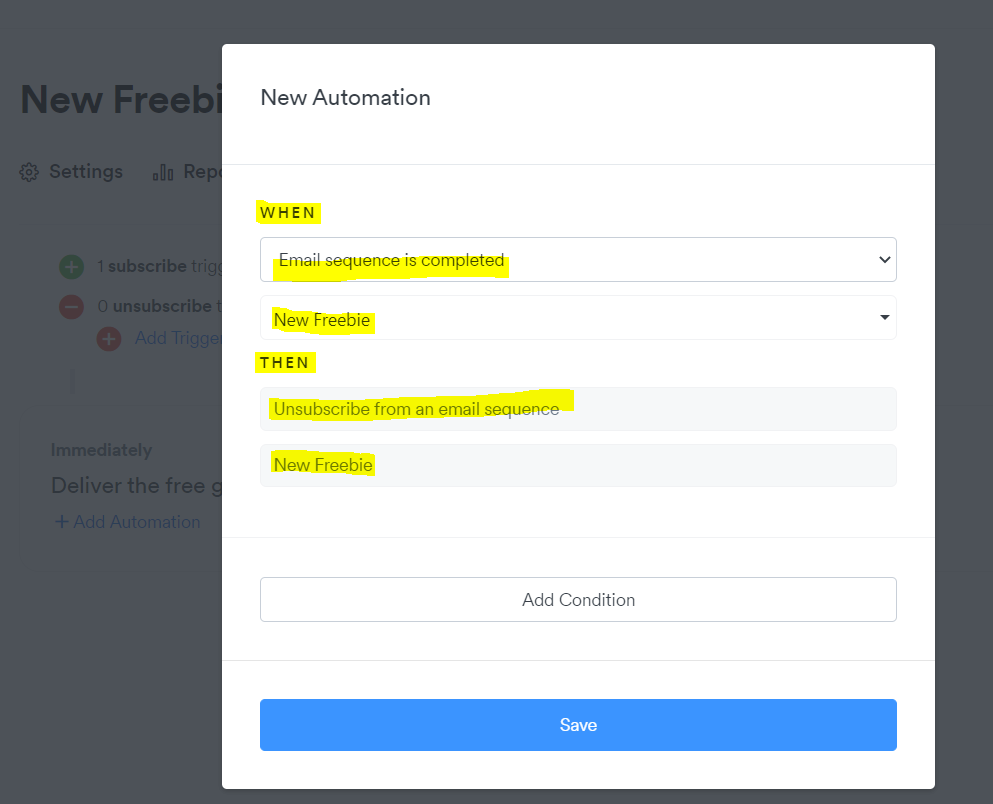Click the Add Automation link text
Screen dimensions: 993x804
tap(137, 522)
